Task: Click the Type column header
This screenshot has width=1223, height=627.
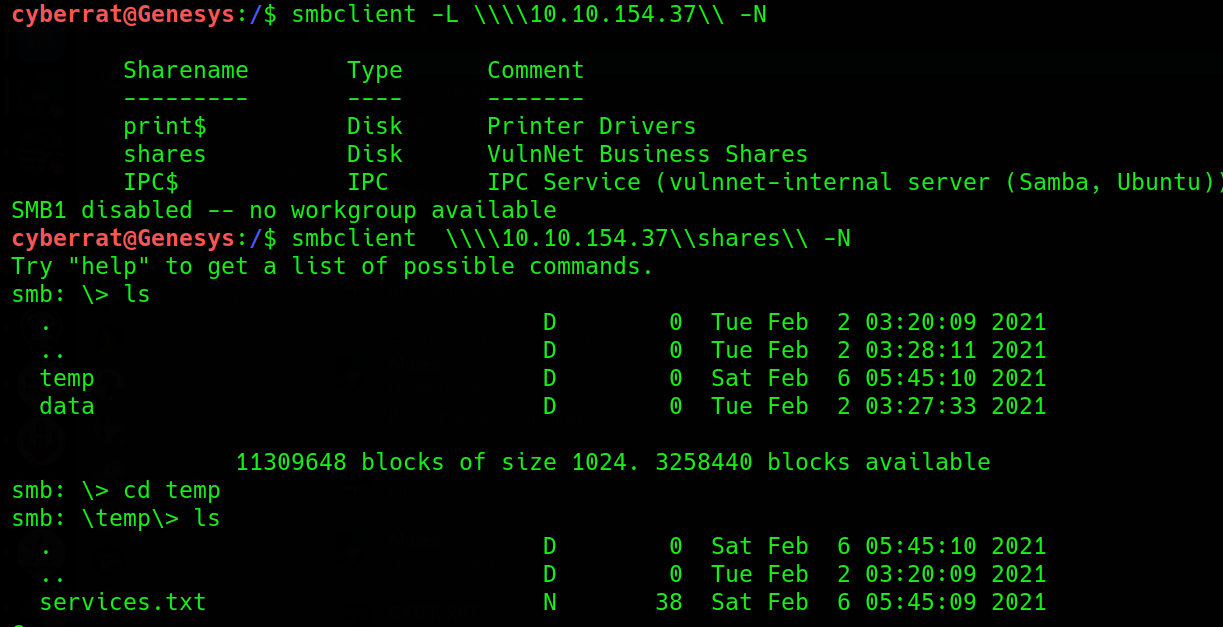Action: [375, 71]
